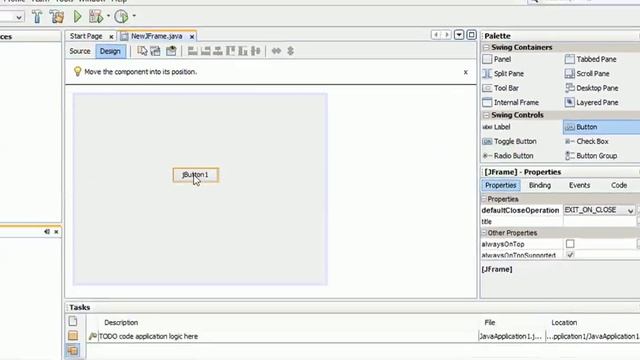
Task: Toggle horizontal resizability icon
Action: [x=276, y=51]
